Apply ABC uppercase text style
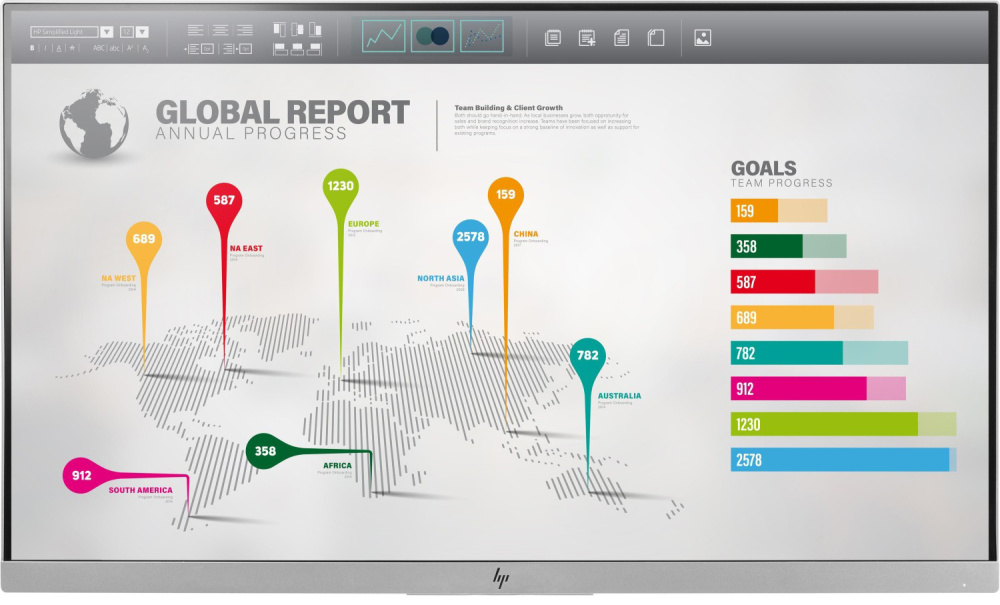This screenshot has height=605, width=1000. click(x=99, y=48)
